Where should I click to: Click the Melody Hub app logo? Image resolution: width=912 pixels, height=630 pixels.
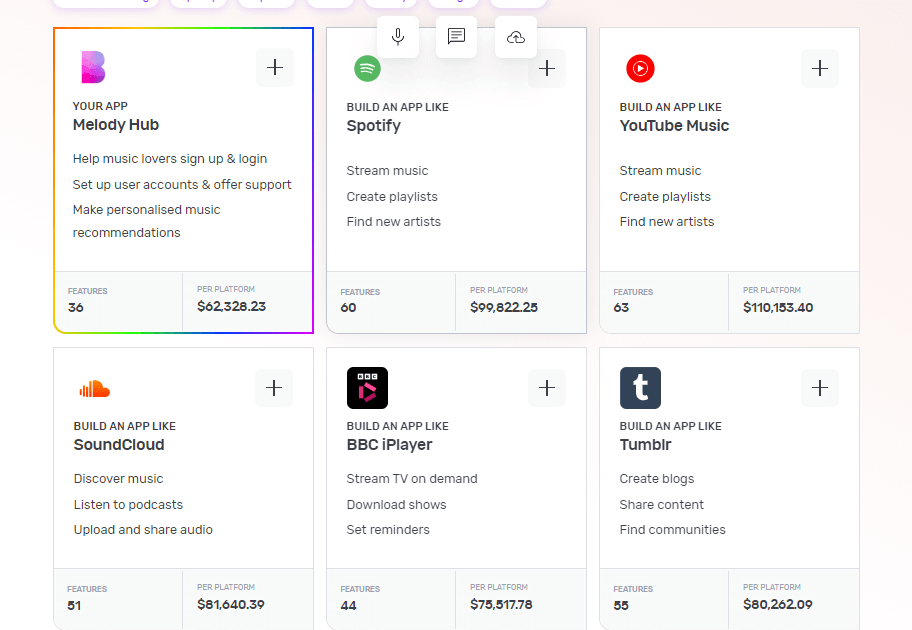(x=93, y=67)
